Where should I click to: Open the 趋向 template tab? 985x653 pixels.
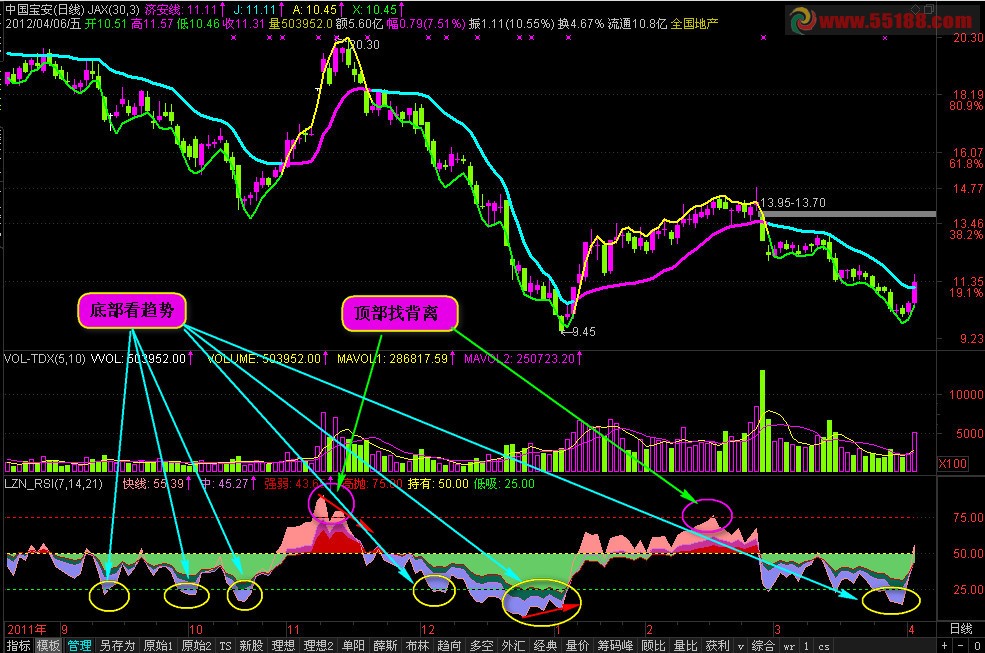pyautogui.click(x=449, y=645)
